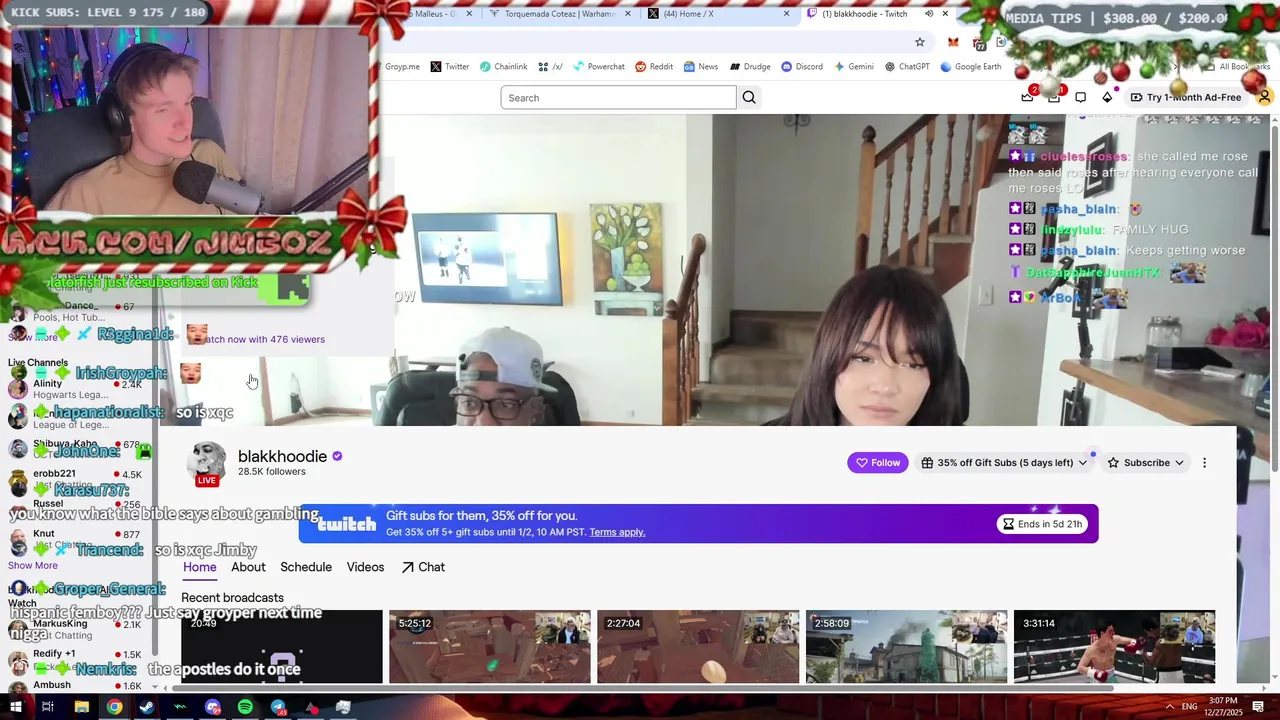Image resolution: width=1280 pixels, height=720 pixels.
Task: Click the Twitch Search input field
Action: pyautogui.click(x=618, y=98)
